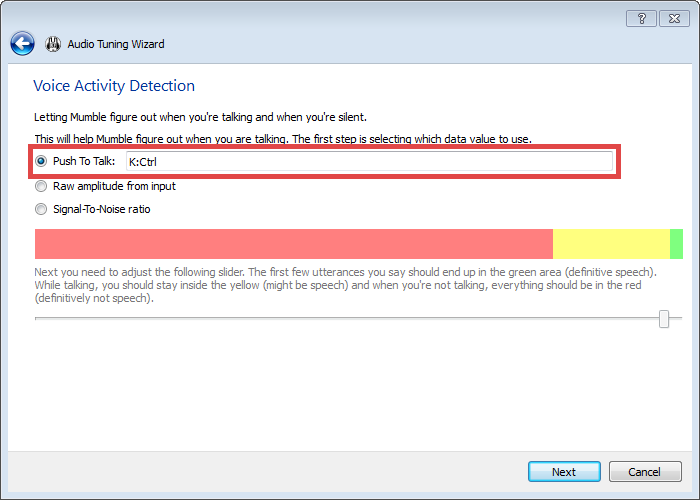Select the Push To Talk radio button
The width and height of the screenshot is (700, 500).
41,161
